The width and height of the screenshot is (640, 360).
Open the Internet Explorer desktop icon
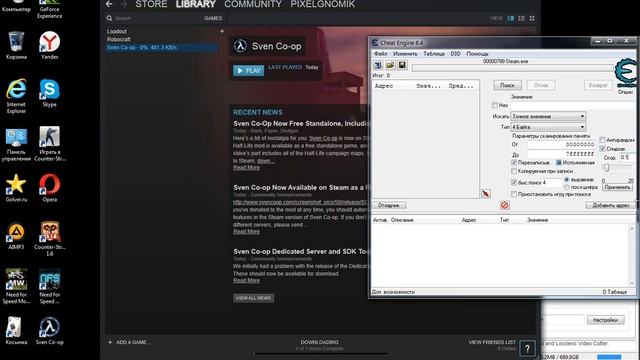pos(16,96)
